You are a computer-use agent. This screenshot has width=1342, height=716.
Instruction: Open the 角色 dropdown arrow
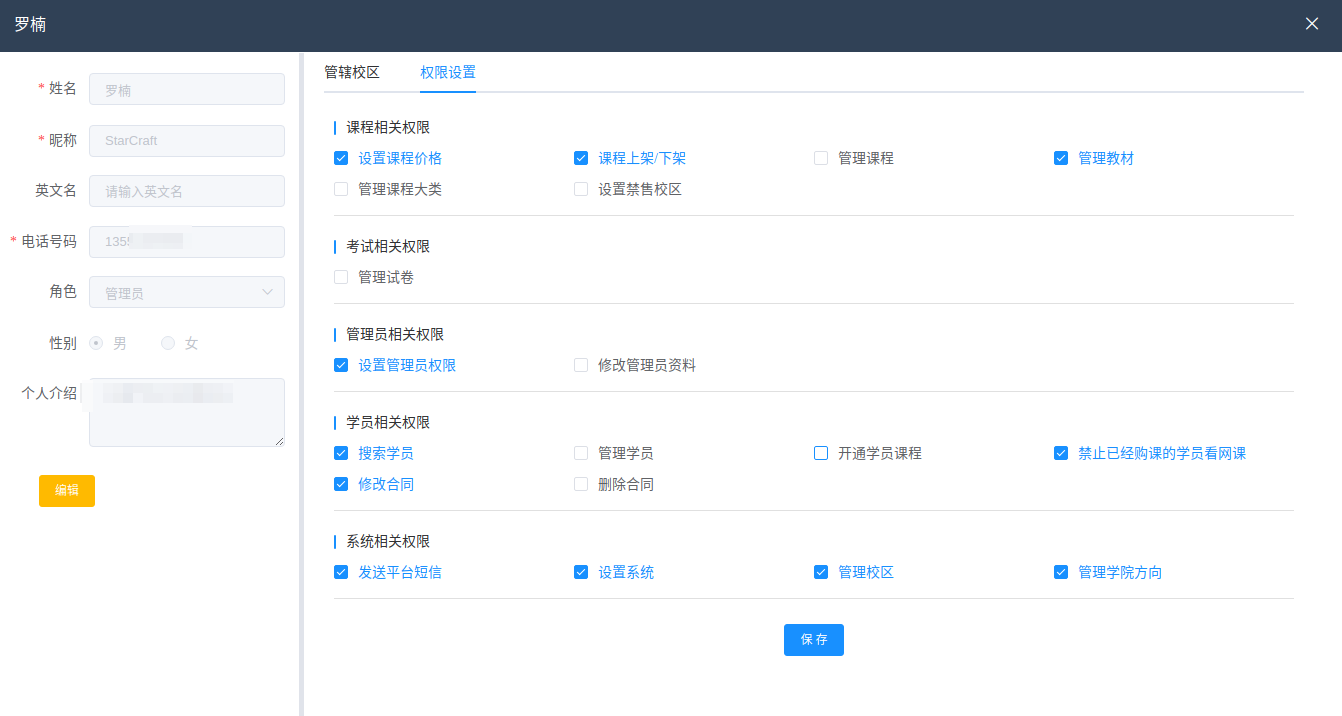[x=267, y=292]
